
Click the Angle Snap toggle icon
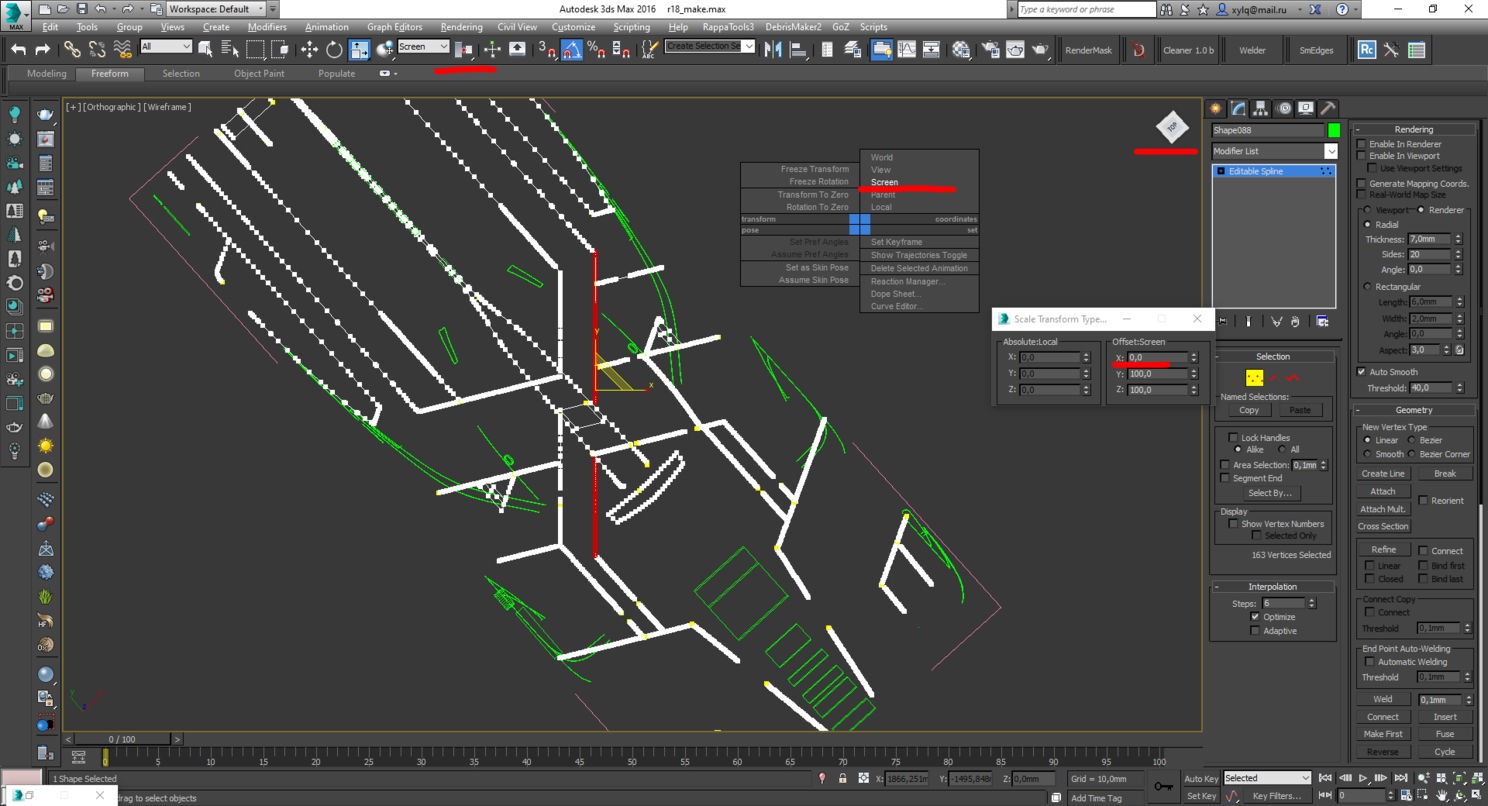point(572,49)
